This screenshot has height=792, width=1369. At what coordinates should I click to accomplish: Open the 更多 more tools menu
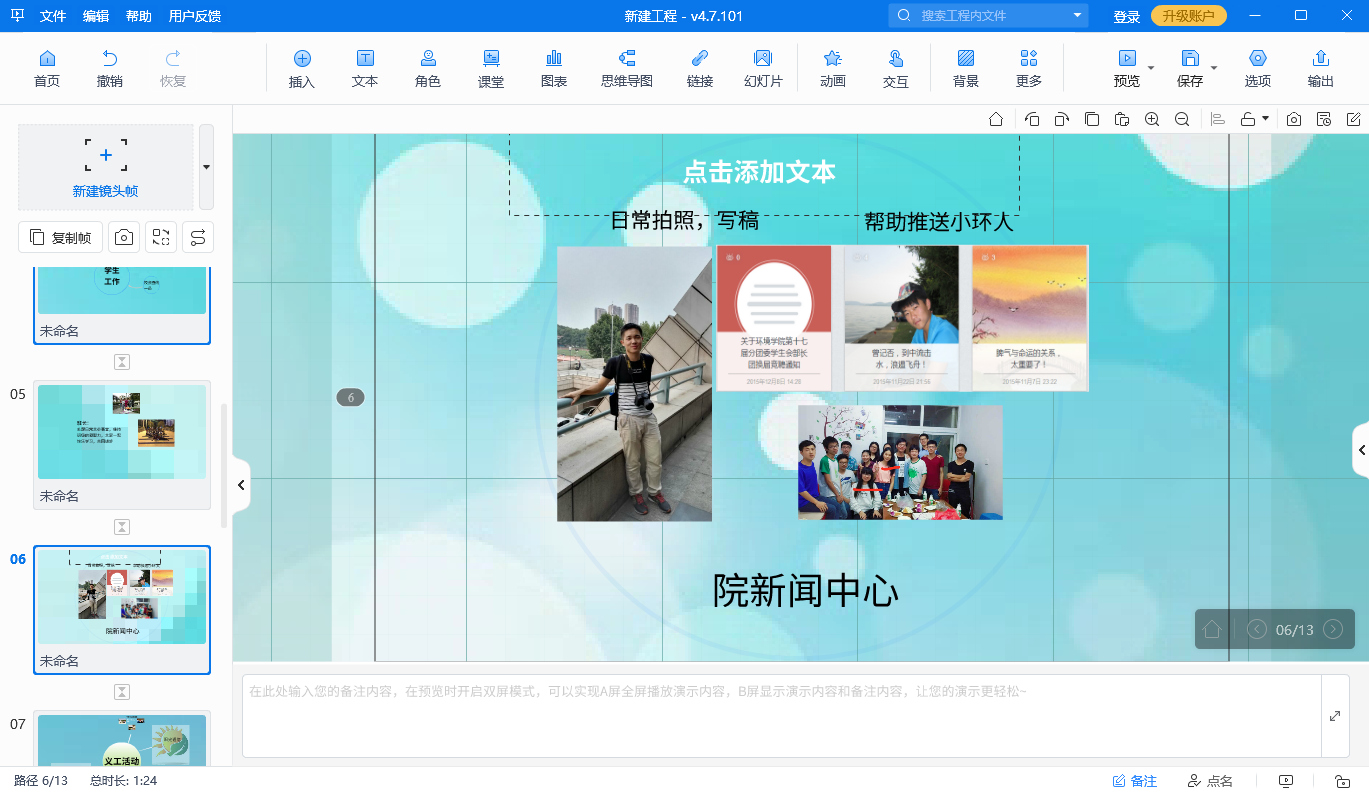click(x=1029, y=68)
